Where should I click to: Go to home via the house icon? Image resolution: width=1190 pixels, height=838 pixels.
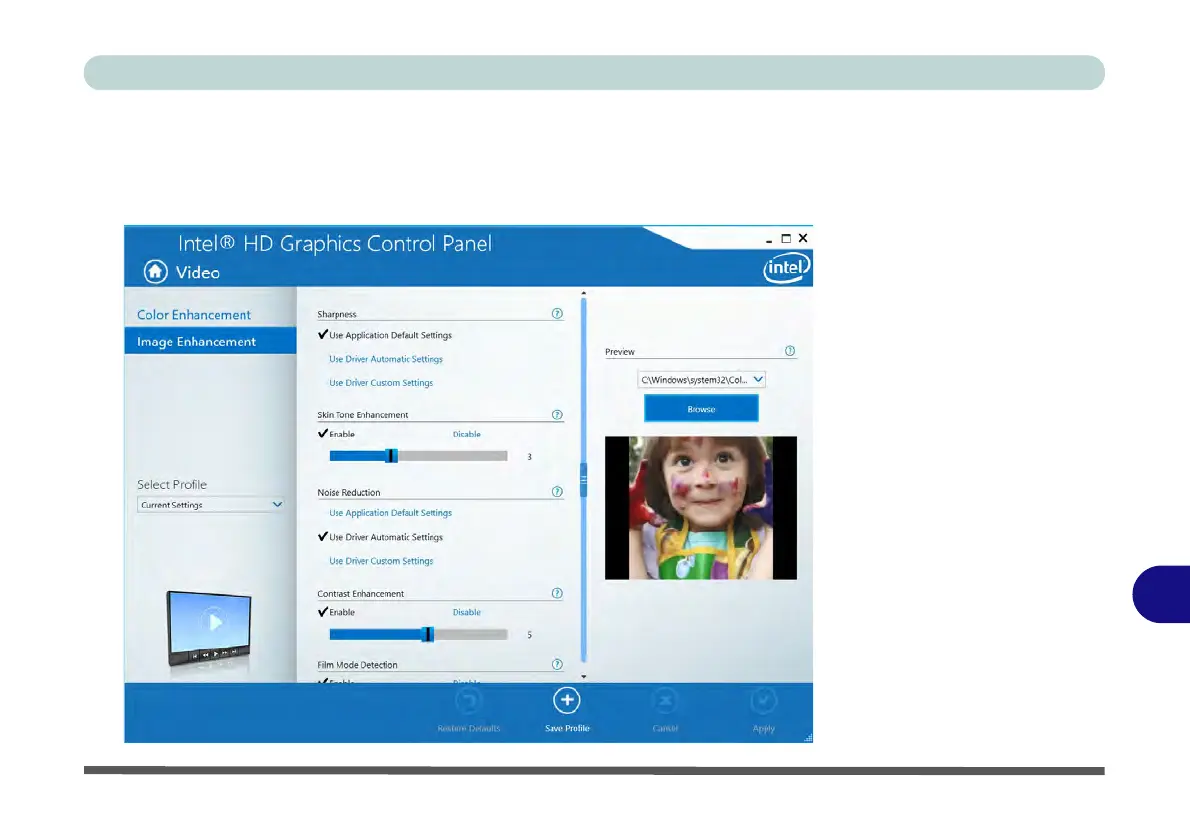tap(156, 272)
